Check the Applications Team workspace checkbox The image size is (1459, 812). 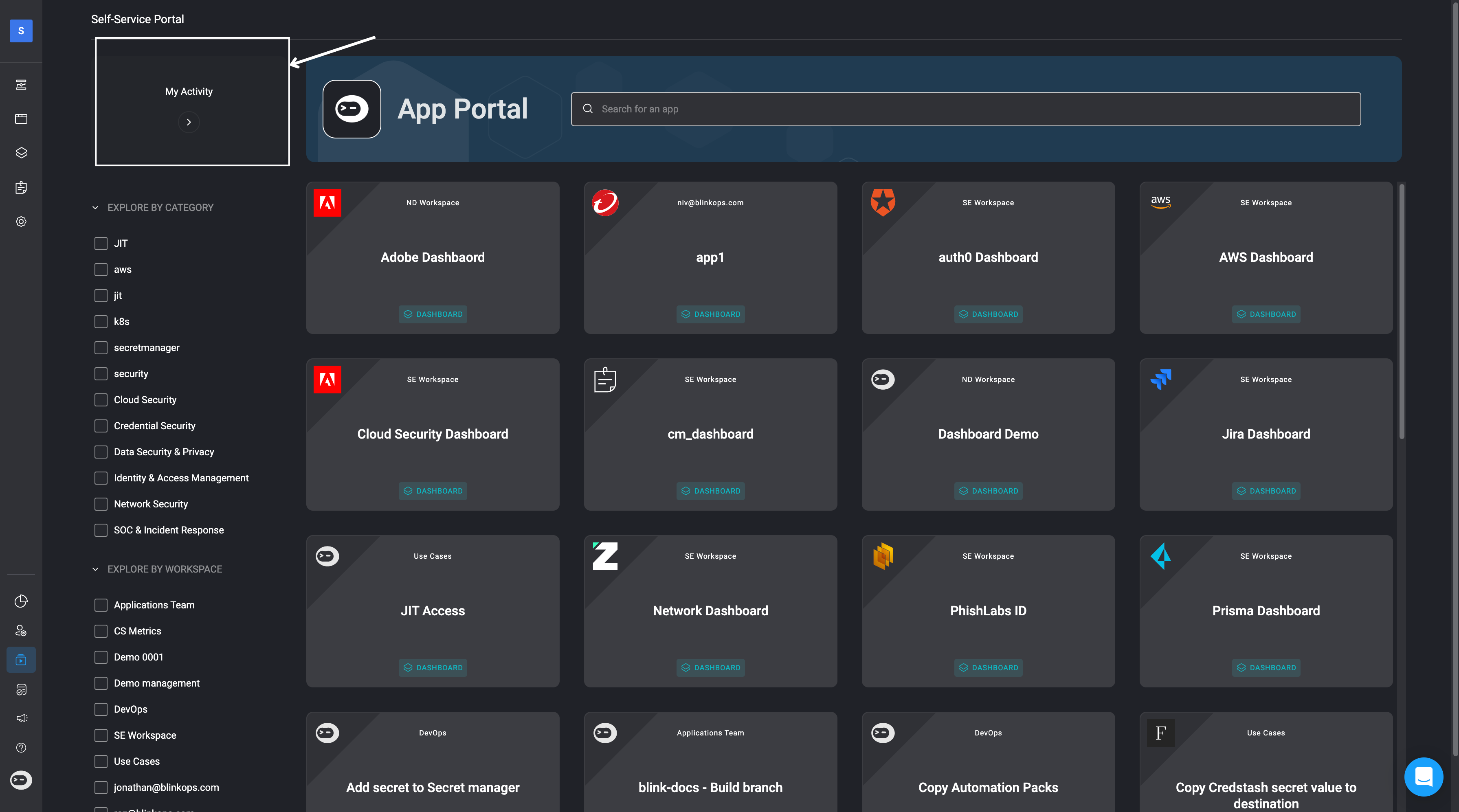101,605
